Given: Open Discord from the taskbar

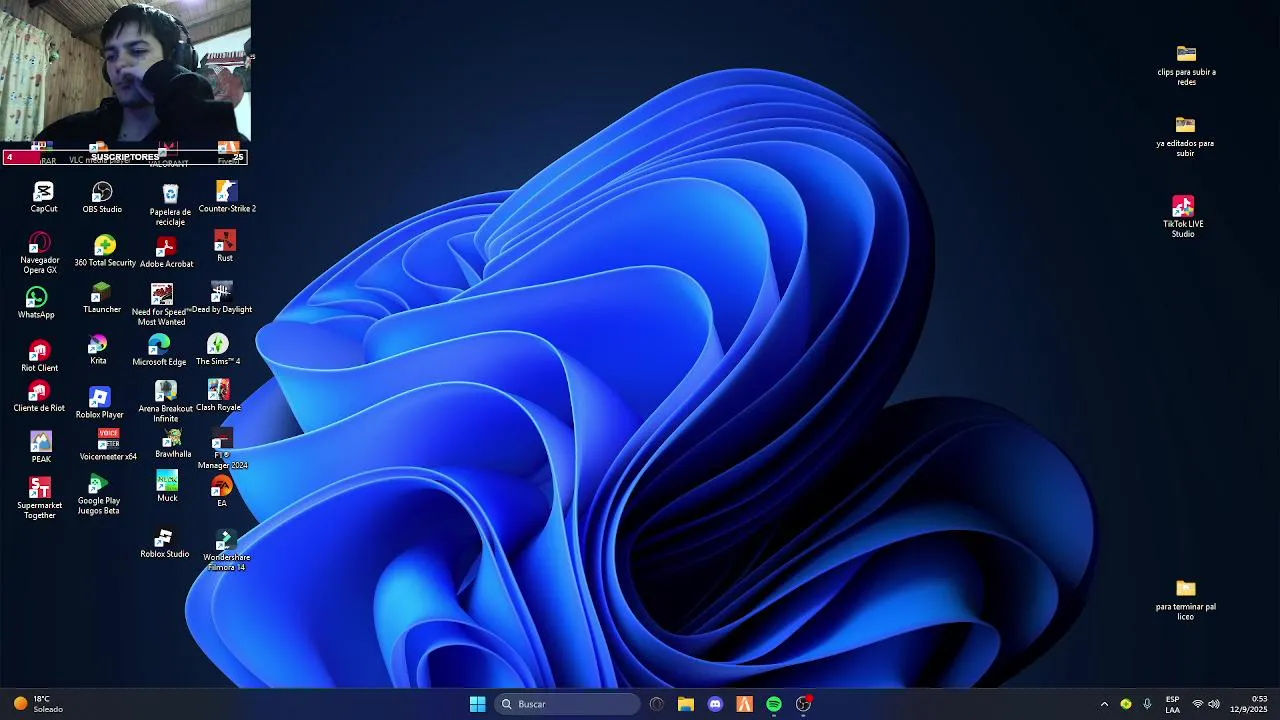Looking at the screenshot, I should coord(715,704).
